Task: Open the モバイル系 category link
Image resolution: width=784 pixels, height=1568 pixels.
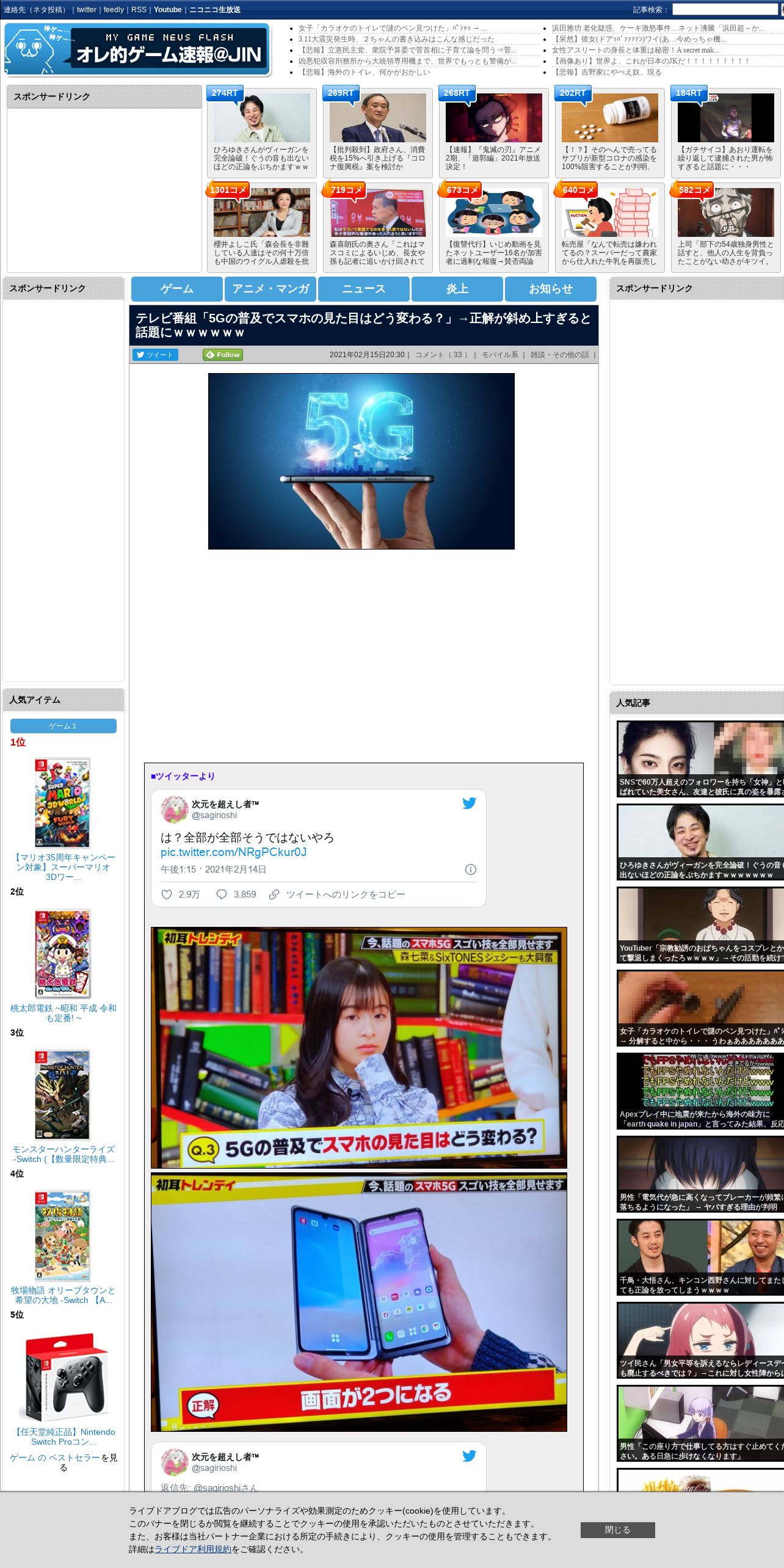Action: click(500, 355)
